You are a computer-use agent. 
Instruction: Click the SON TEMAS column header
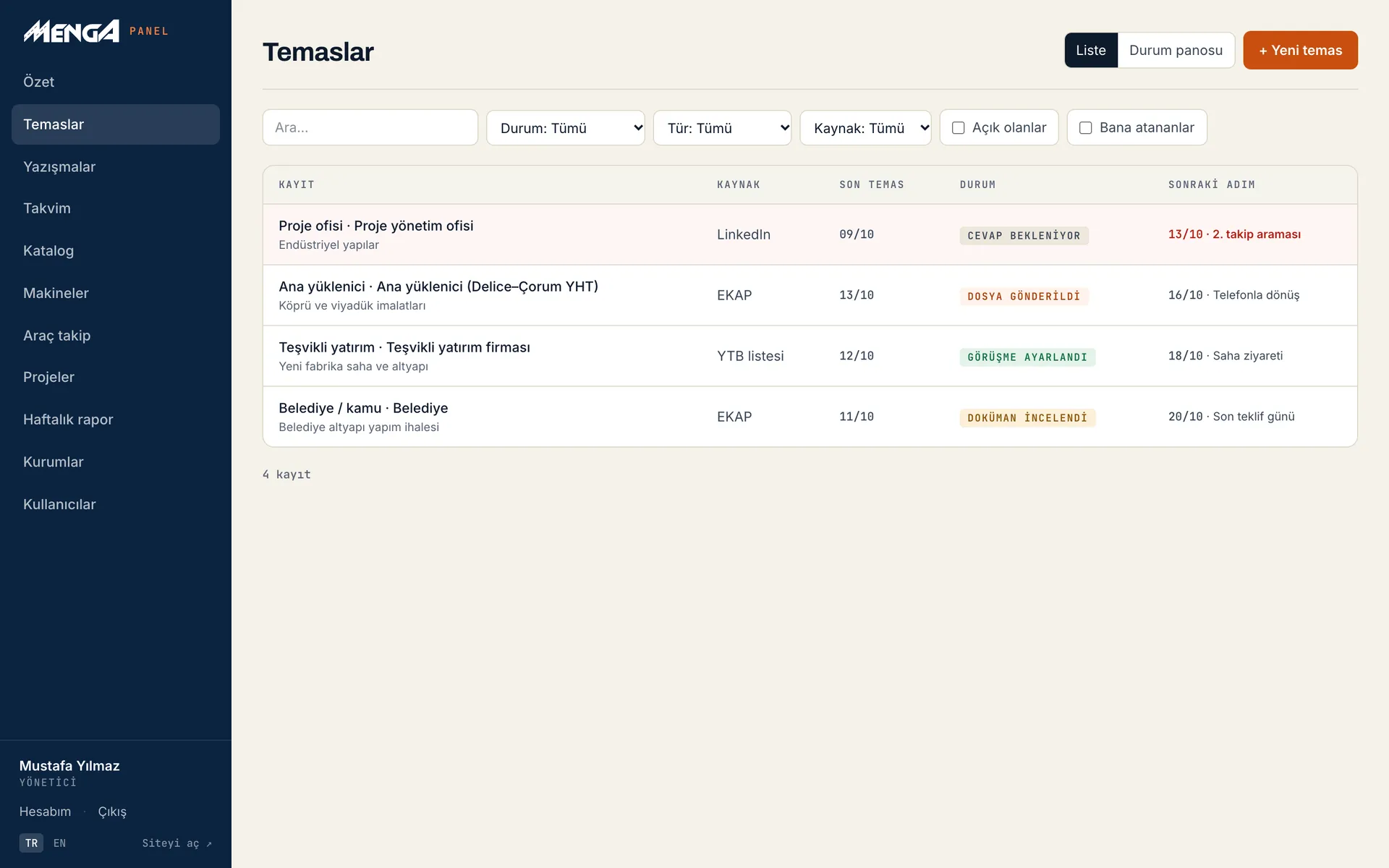(x=872, y=184)
